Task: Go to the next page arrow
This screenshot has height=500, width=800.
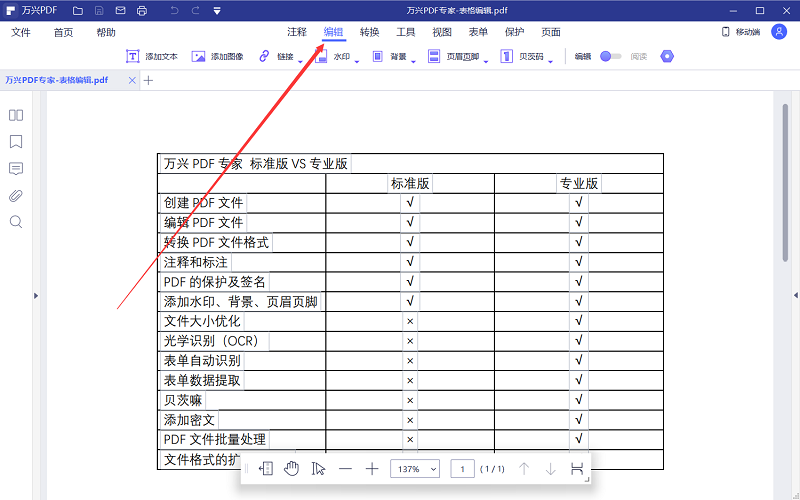Action: (550, 468)
